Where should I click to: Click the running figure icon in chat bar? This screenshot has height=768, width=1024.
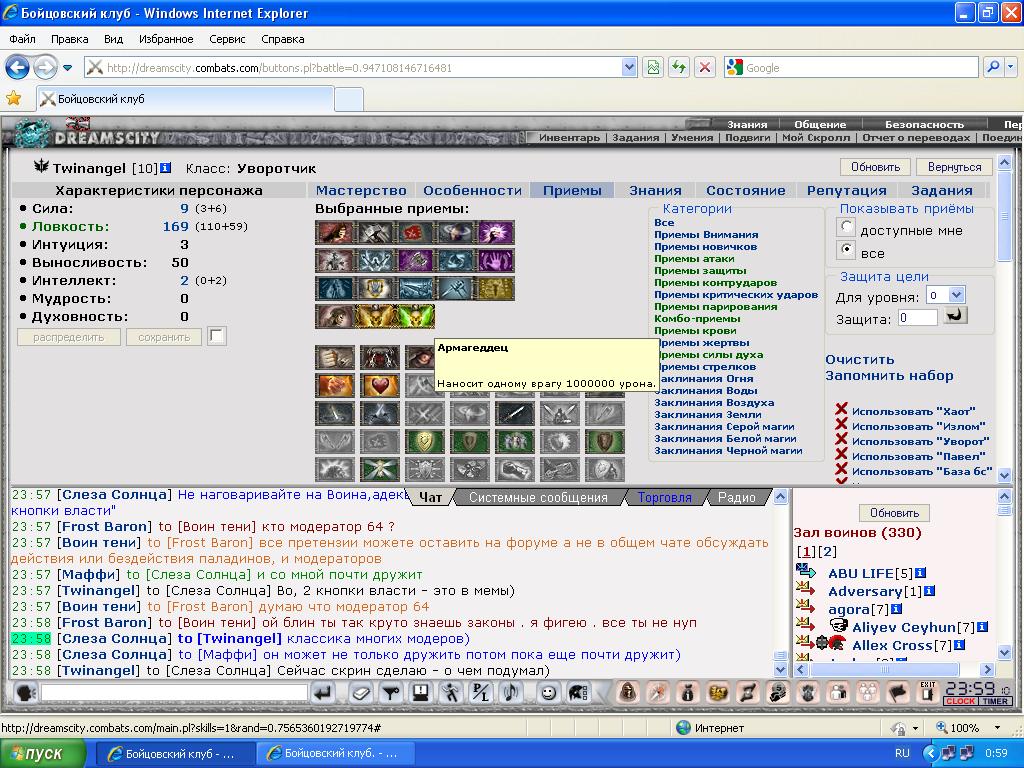[x=451, y=692]
